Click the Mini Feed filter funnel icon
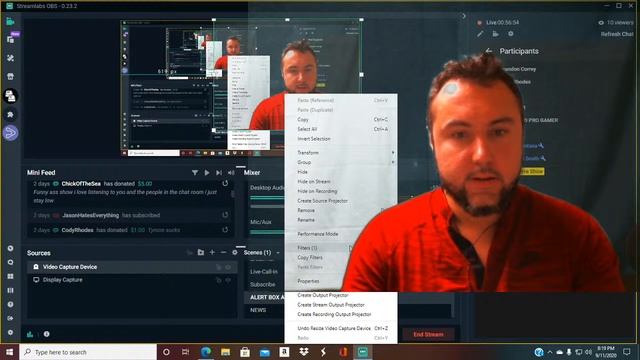This screenshot has width=640, height=360. click(195, 173)
